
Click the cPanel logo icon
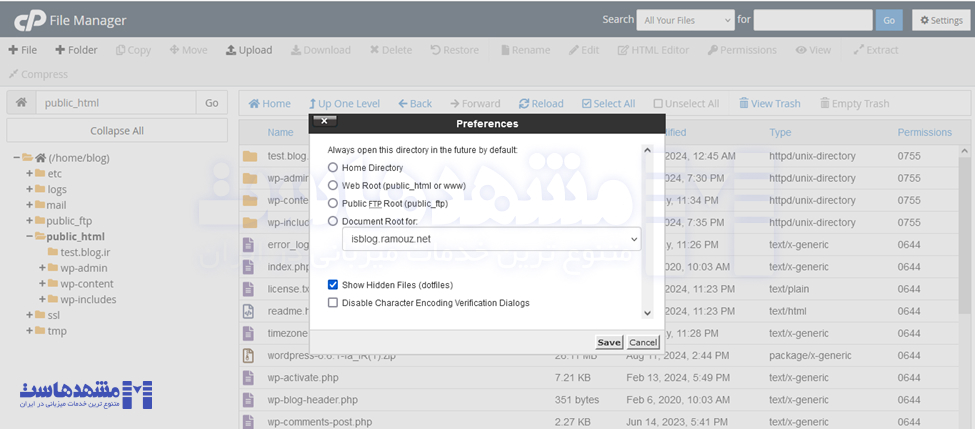pyautogui.click(x=29, y=21)
